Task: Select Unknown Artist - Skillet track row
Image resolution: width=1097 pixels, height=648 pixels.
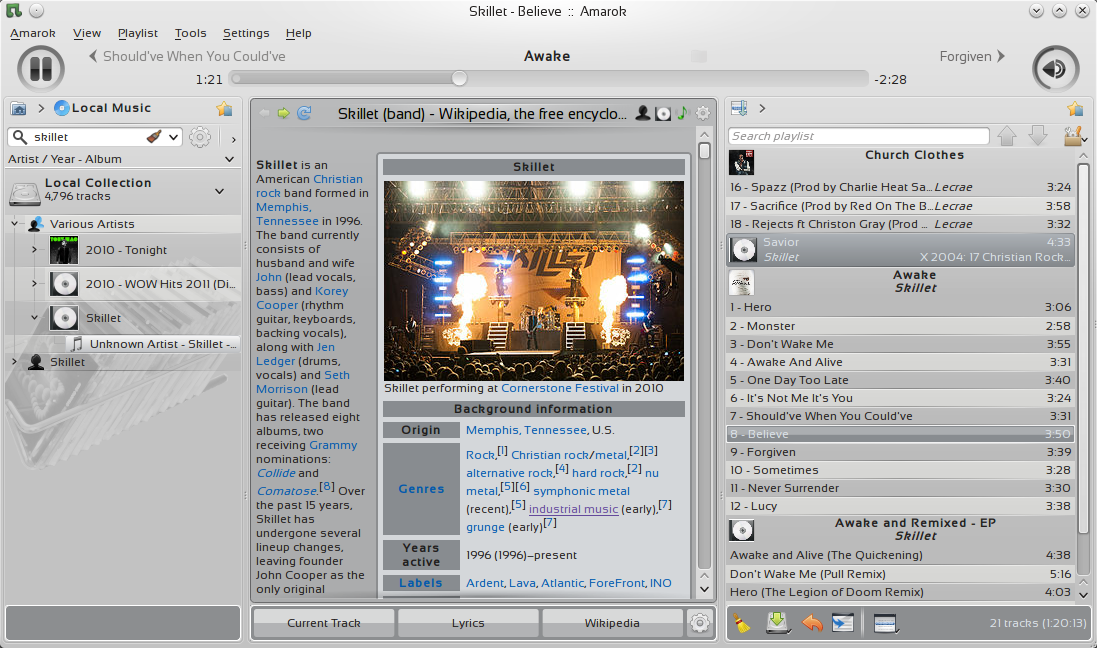Action: tap(154, 344)
